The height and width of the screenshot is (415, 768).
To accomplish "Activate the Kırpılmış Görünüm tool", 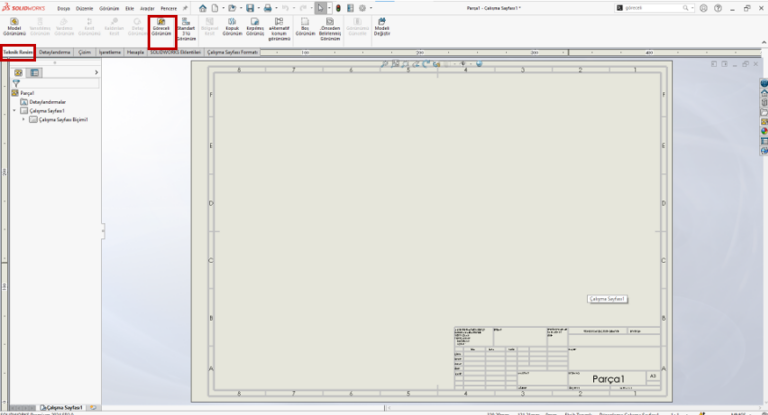I will click(x=255, y=26).
